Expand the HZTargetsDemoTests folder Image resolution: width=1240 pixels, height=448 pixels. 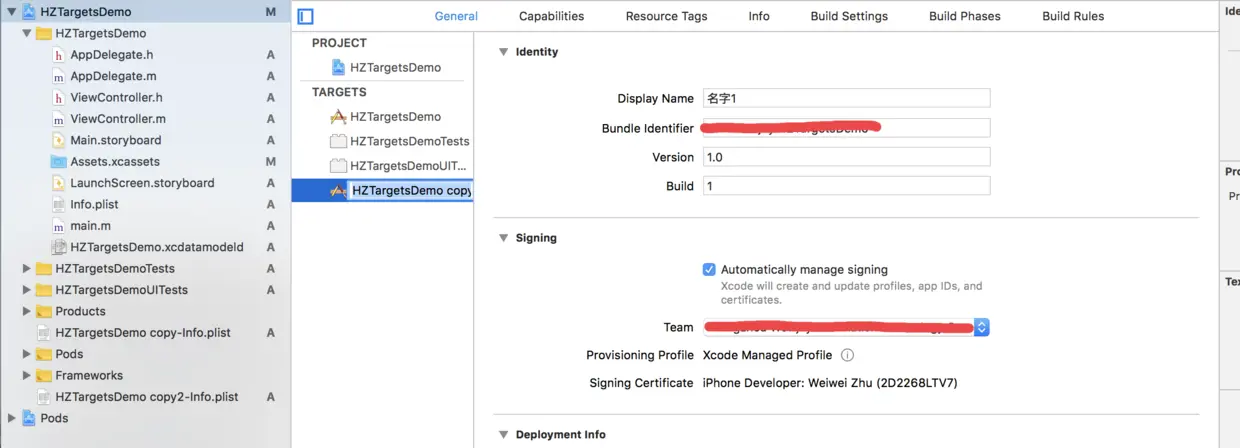pos(27,269)
